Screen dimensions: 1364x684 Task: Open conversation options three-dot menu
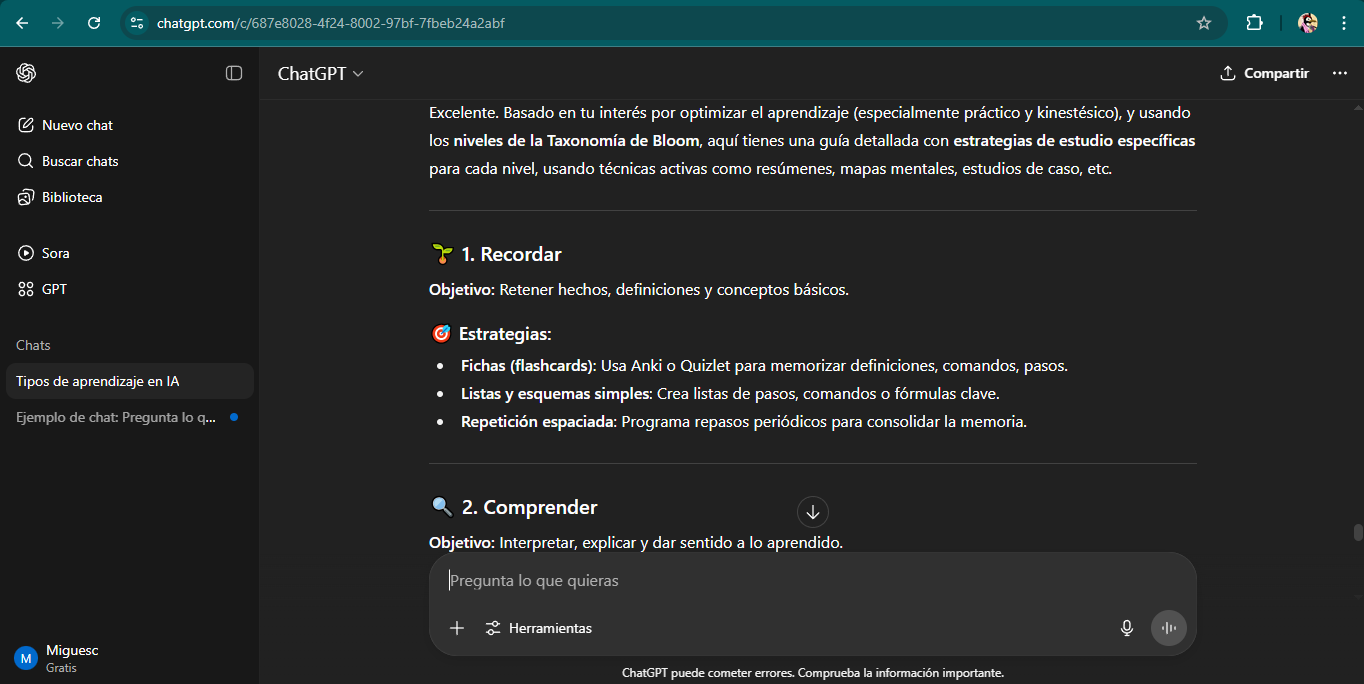click(1340, 73)
